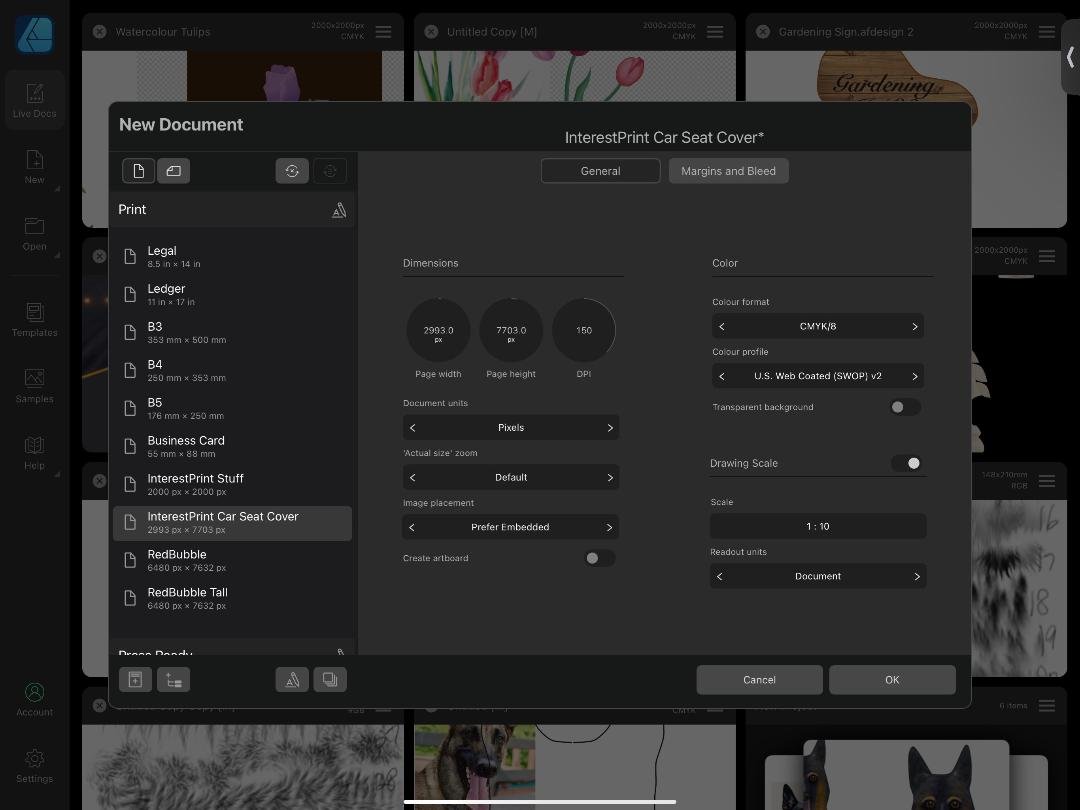Screen dimensions: 1080x810
Task: Turn on Create artboard toggle
Action: [599, 558]
